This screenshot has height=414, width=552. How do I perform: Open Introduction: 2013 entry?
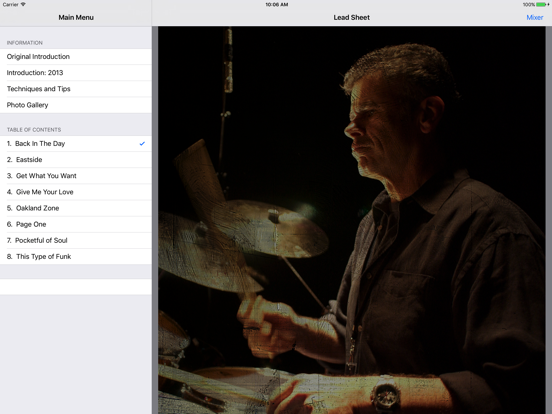(76, 73)
